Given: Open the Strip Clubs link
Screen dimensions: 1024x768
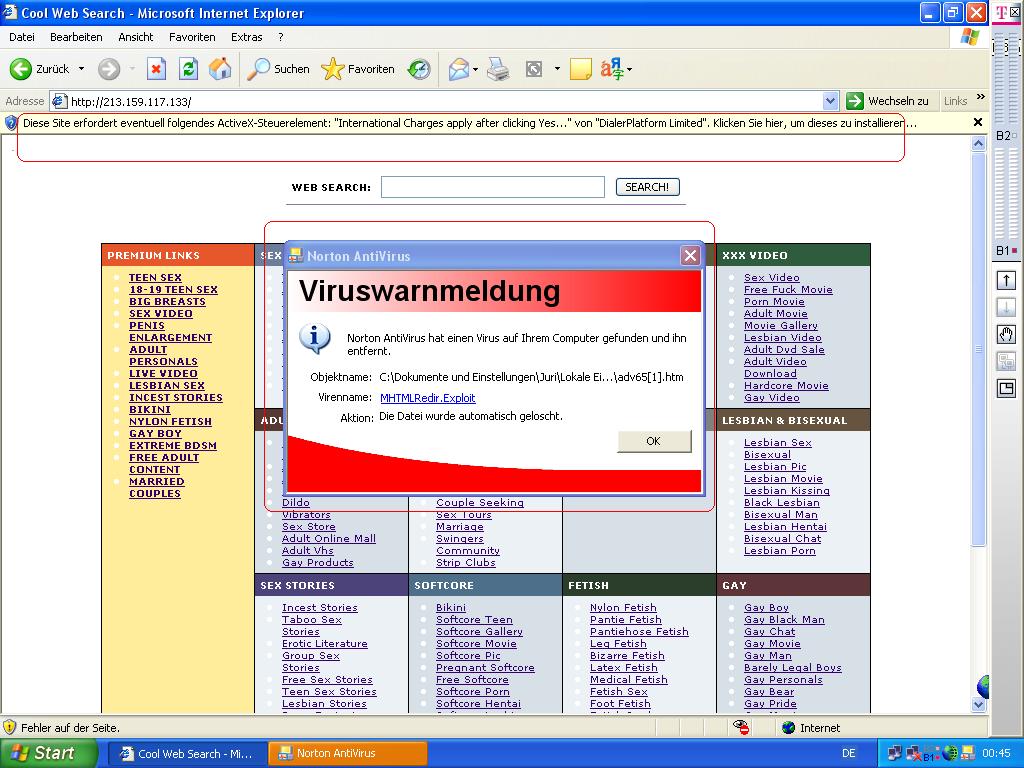Looking at the screenshot, I should coord(466,562).
